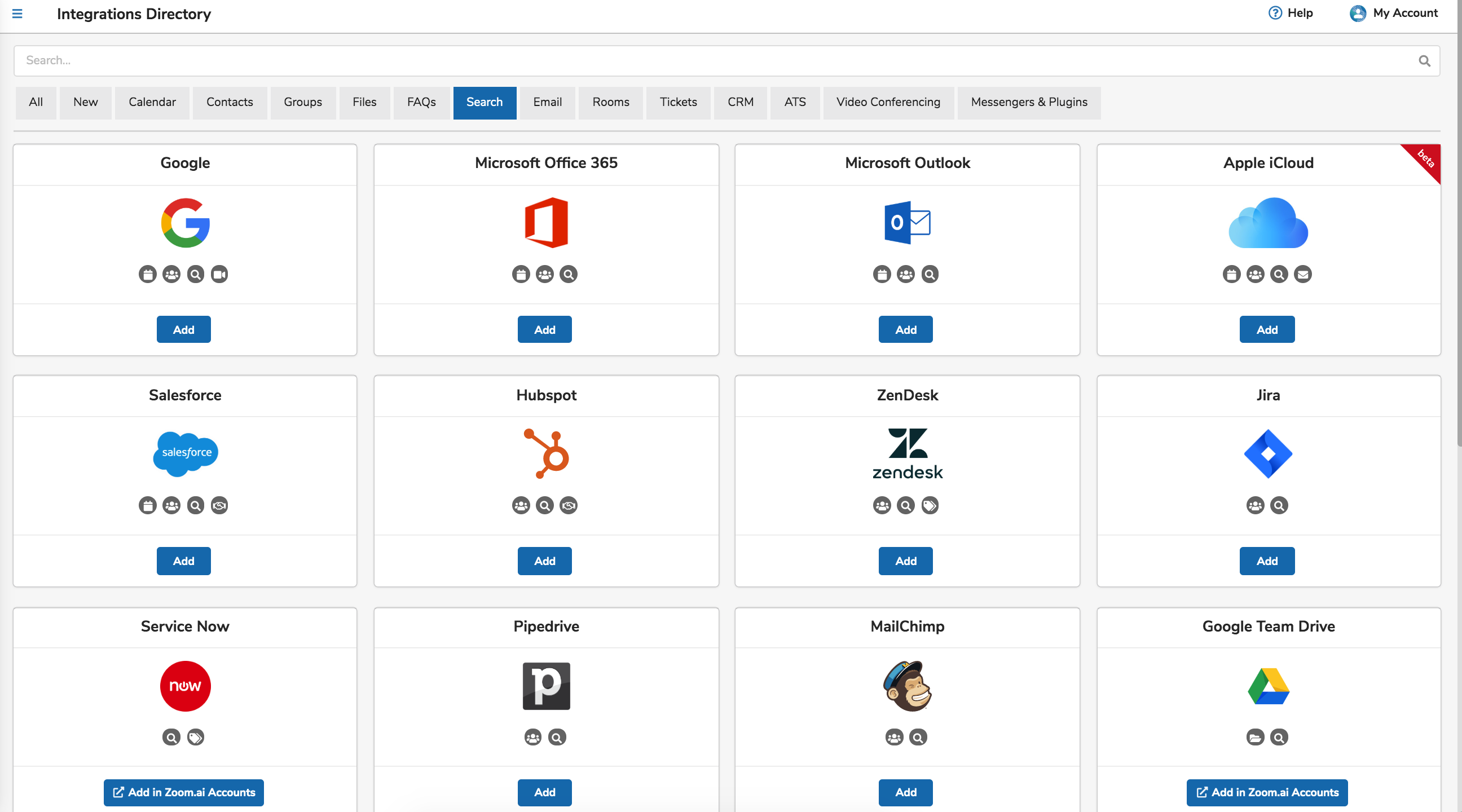Click the video camera icon under Google
Screen dimensions: 1462x812
(219, 275)
